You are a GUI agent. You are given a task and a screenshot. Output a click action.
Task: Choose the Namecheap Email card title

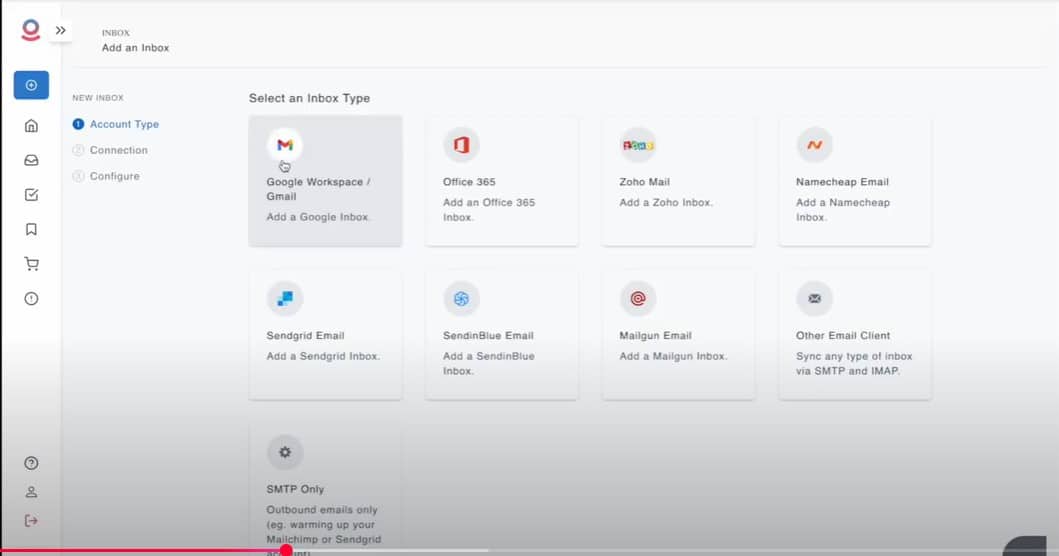842,182
